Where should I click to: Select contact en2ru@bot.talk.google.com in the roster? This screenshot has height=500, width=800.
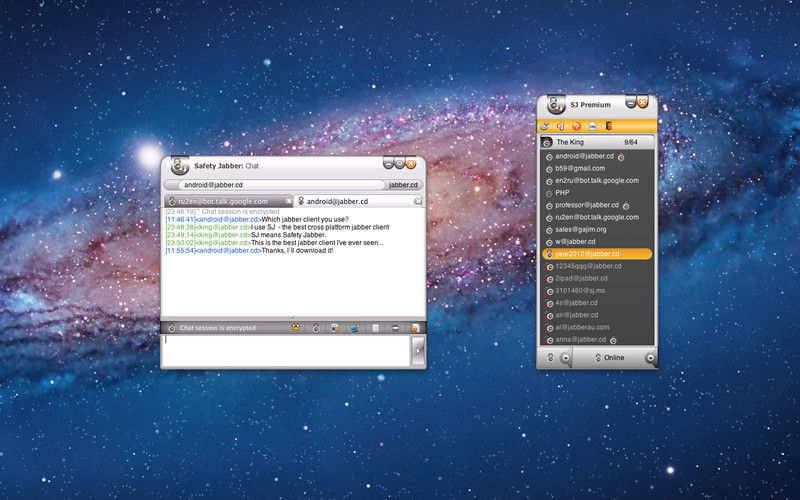(597, 181)
